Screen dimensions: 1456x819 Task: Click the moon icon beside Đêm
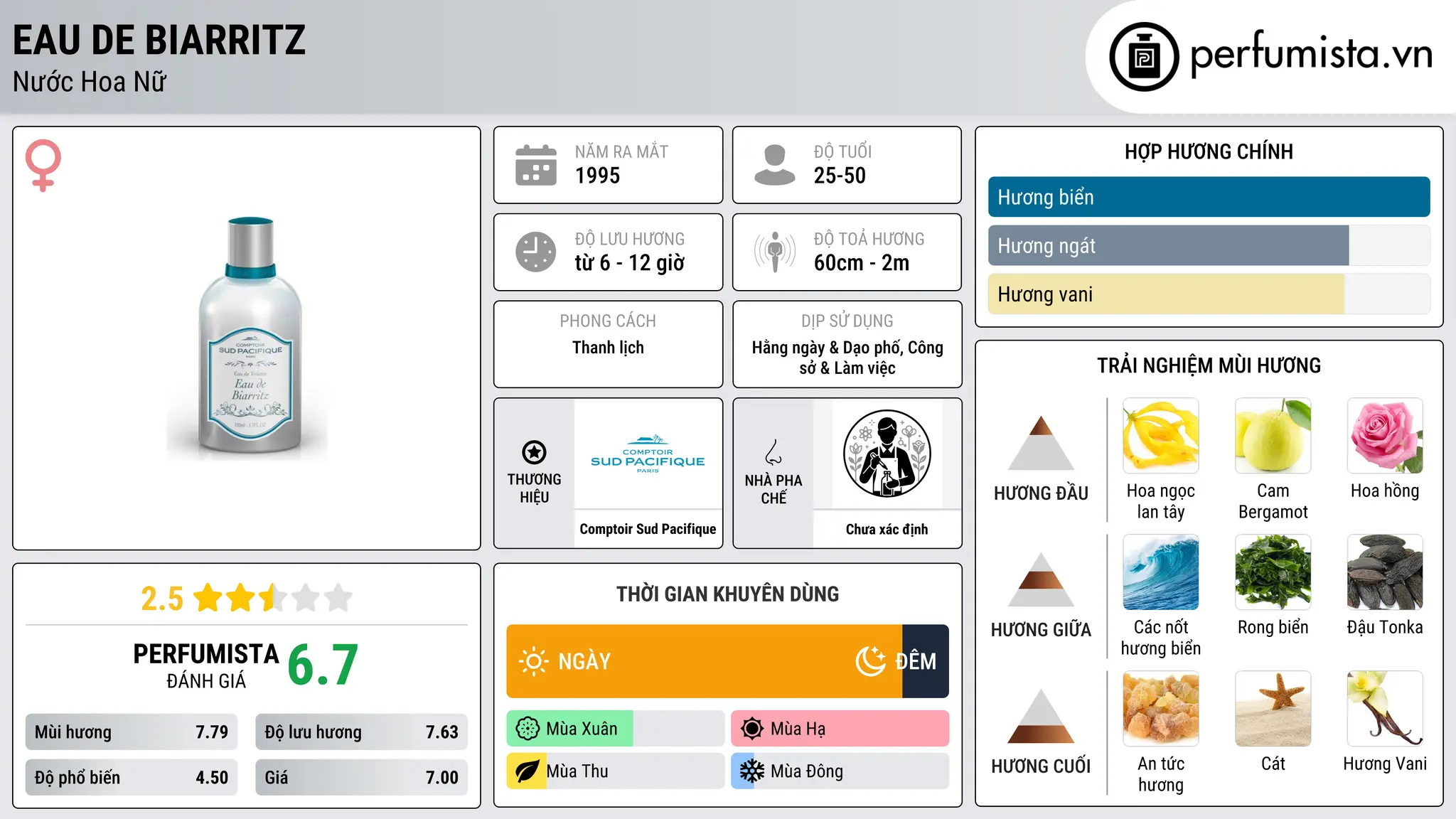click(x=870, y=661)
